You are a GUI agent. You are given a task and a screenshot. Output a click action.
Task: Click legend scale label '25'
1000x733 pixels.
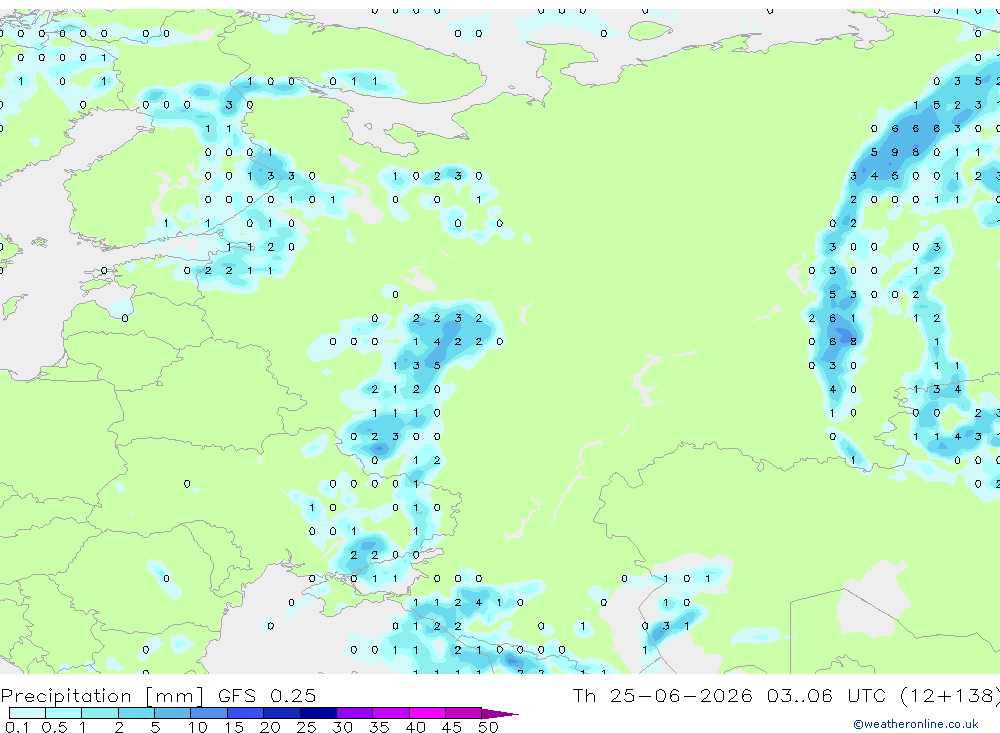[x=307, y=727]
